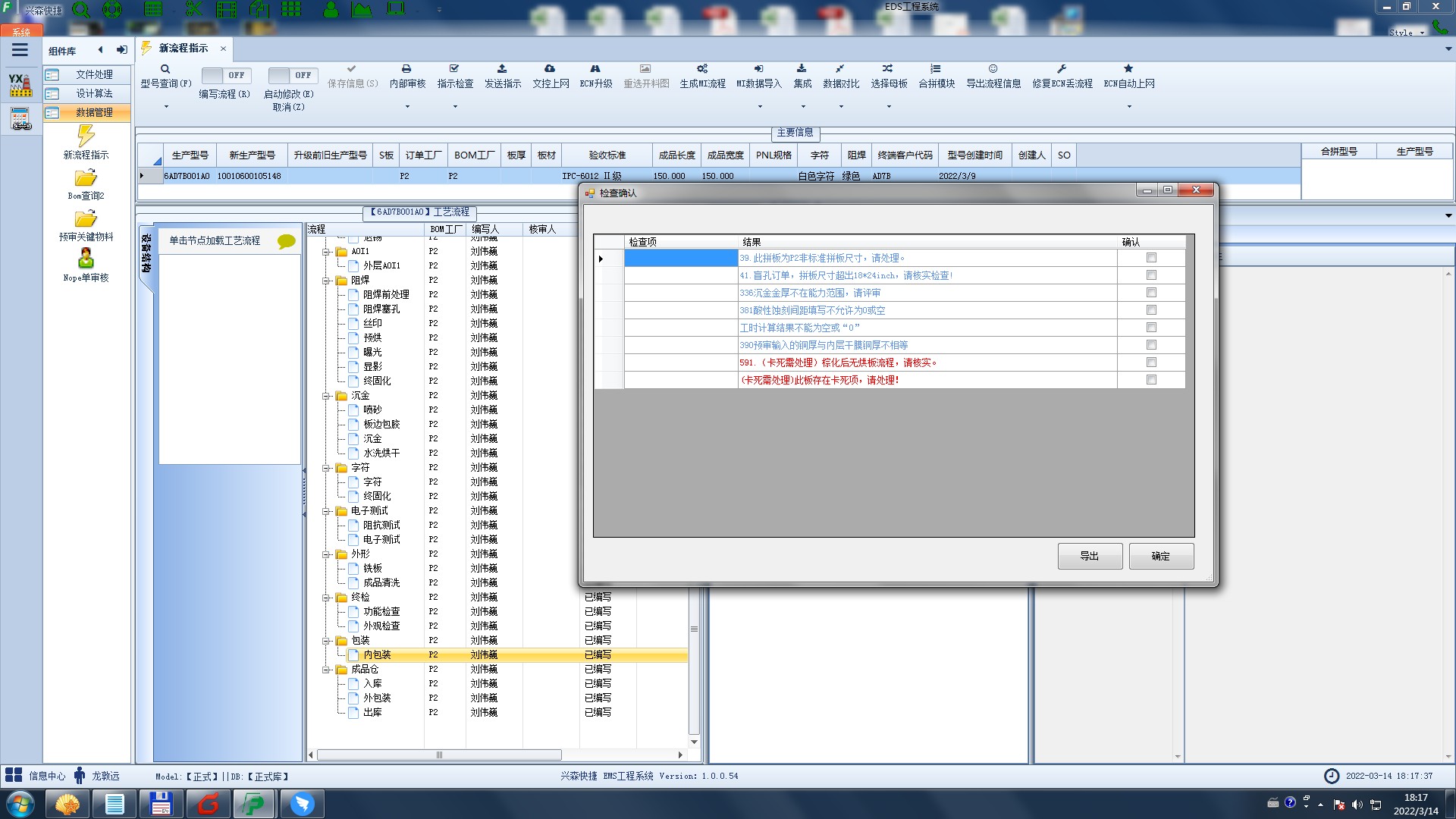Screen dimensions: 1456x819
Task: Open Bom查询2 folder icon
Action: point(86,179)
